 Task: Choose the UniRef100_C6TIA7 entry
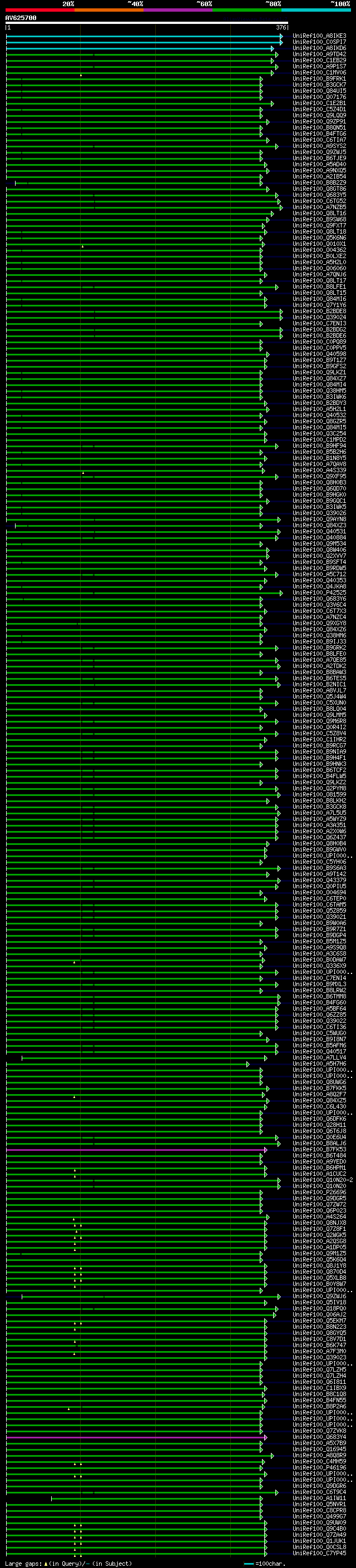click(x=319, y=140)
